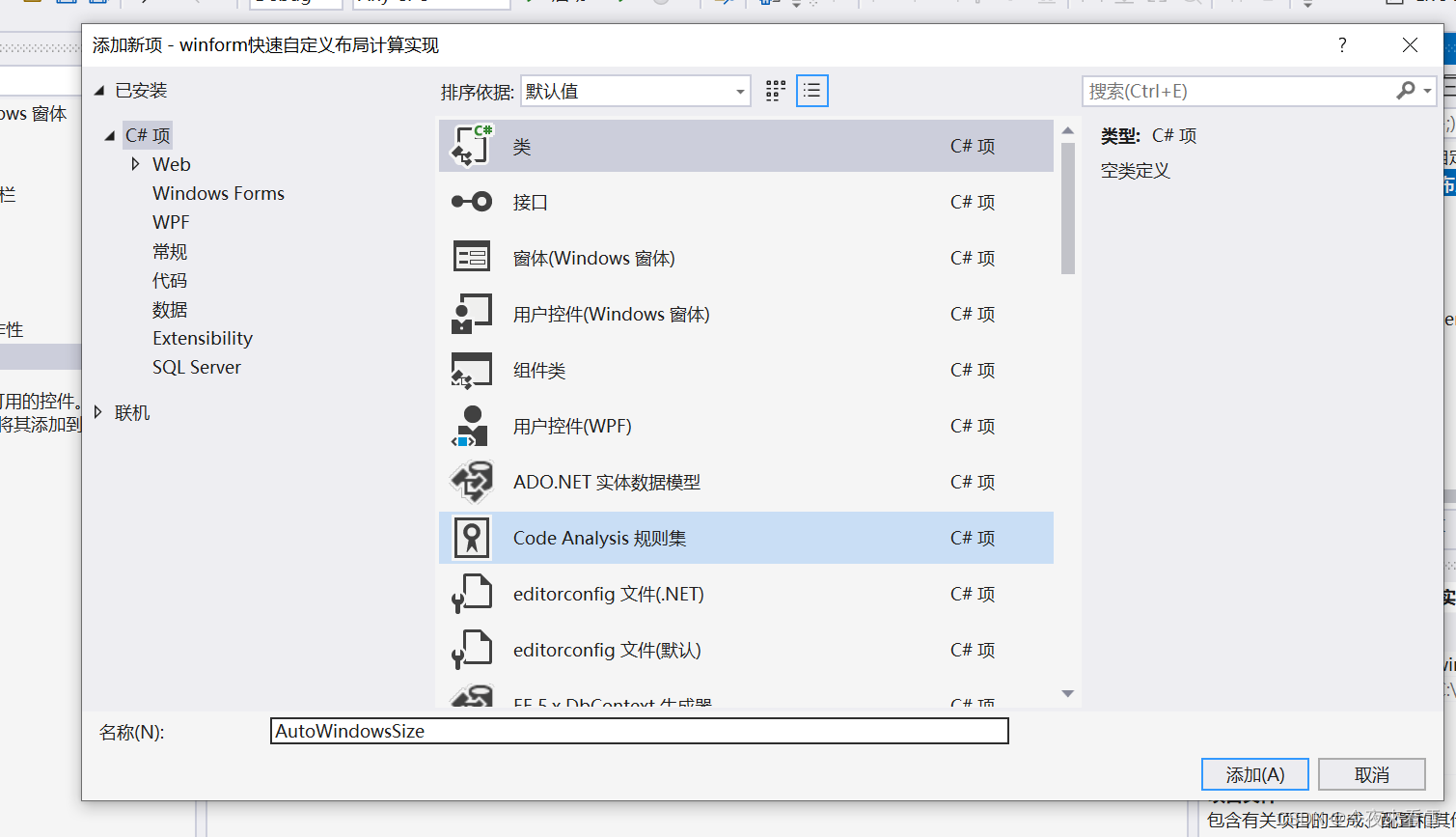Open the help question mark button
The width and height of the screenshot is (1456, 837).
1342,45
